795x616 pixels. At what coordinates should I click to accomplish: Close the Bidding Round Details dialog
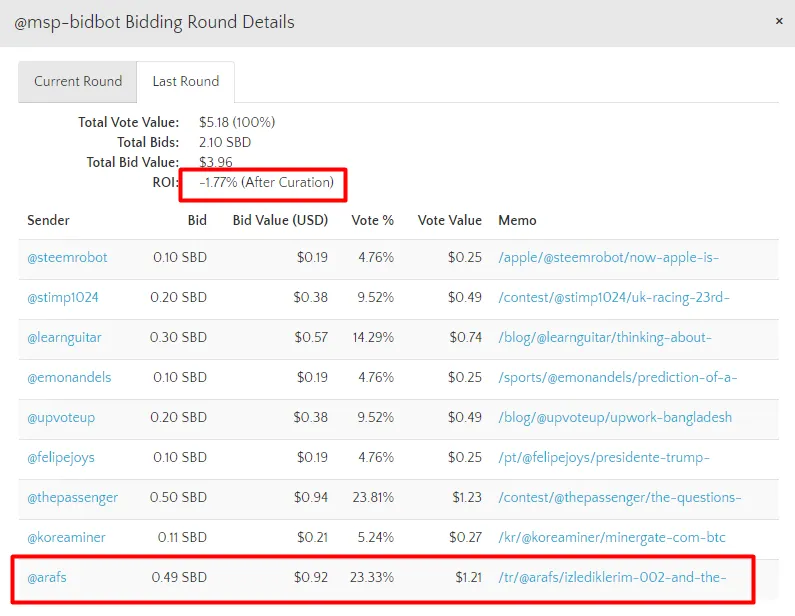pyautogui.click(x=779, y=21)
